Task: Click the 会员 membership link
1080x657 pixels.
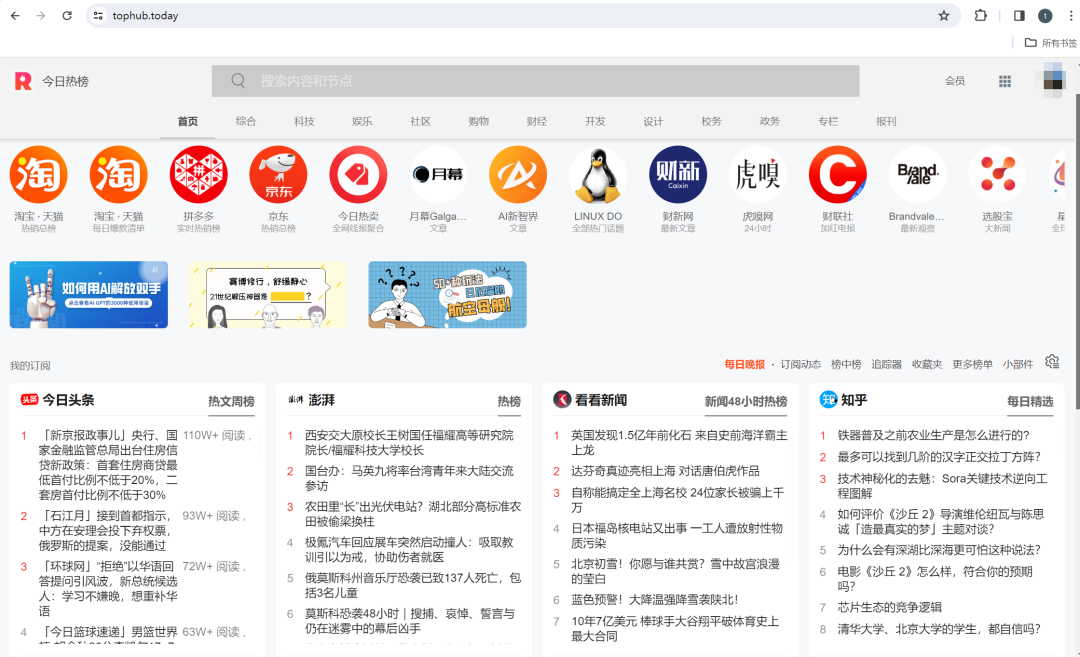Action: (955, 81)
